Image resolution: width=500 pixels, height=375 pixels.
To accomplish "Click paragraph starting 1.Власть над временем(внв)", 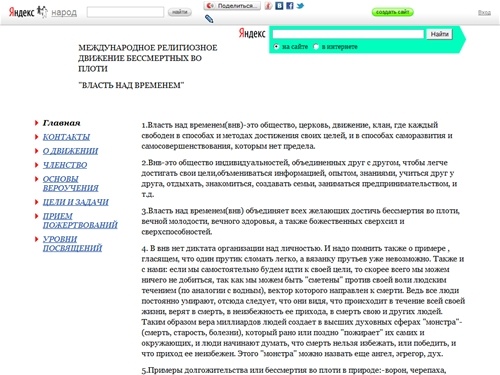I will point(297,136).
